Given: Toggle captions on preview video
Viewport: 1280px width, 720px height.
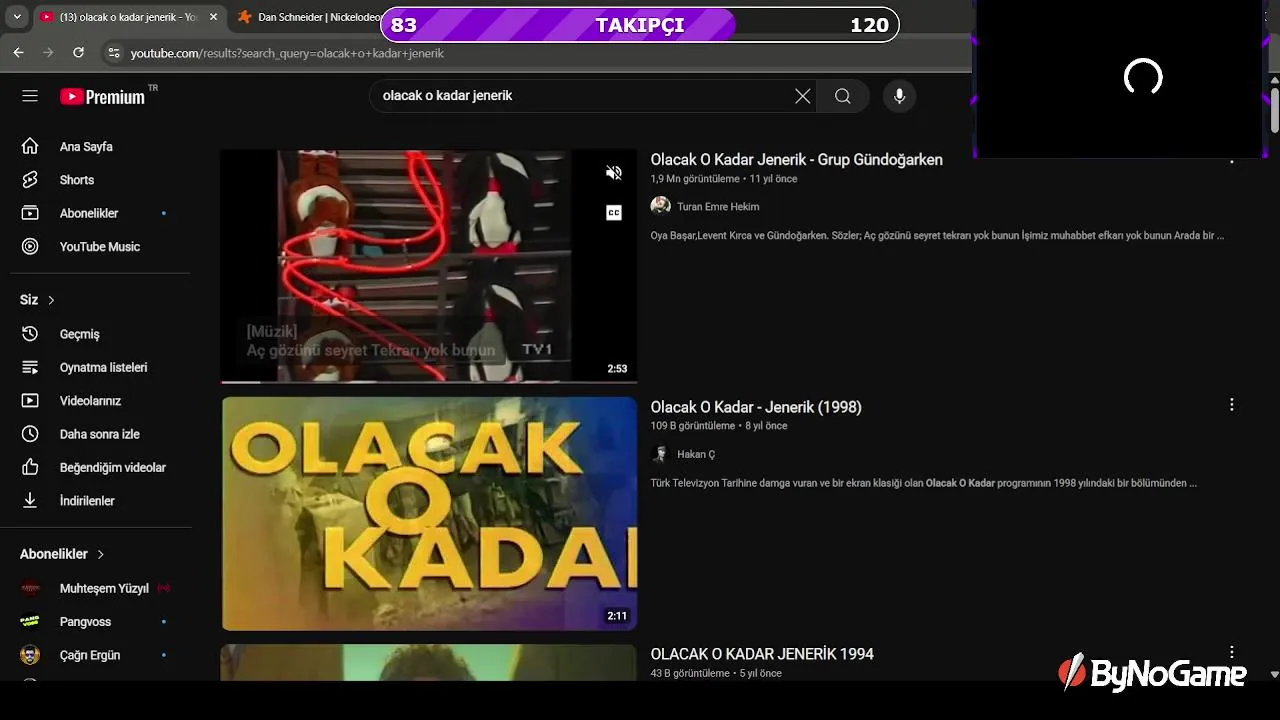Looking at the screenshot, I should 614,212.
